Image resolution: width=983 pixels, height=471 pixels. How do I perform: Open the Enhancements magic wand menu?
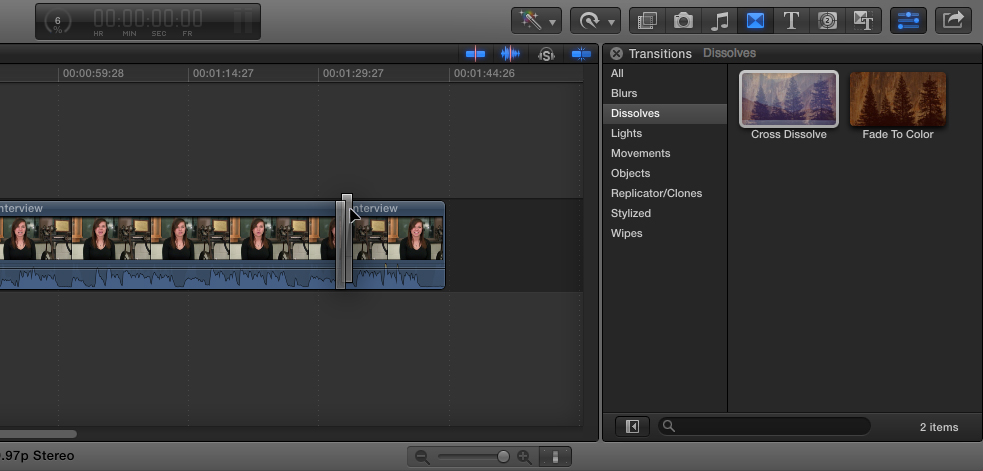[x=536, y=21]
